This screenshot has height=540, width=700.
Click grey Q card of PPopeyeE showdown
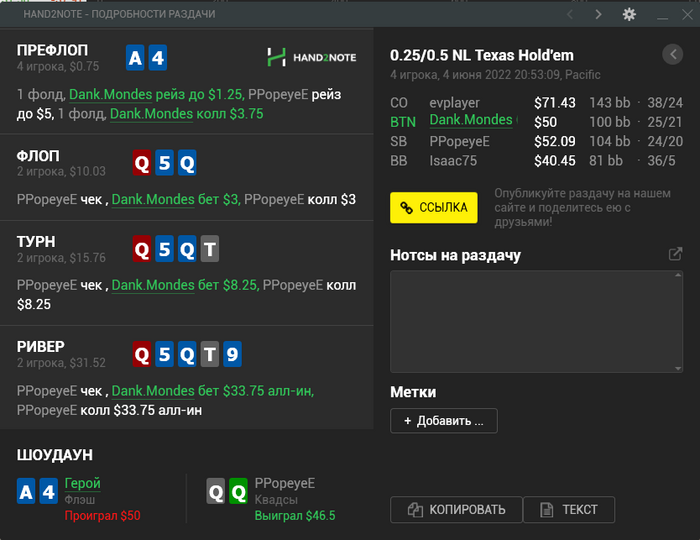216,491
